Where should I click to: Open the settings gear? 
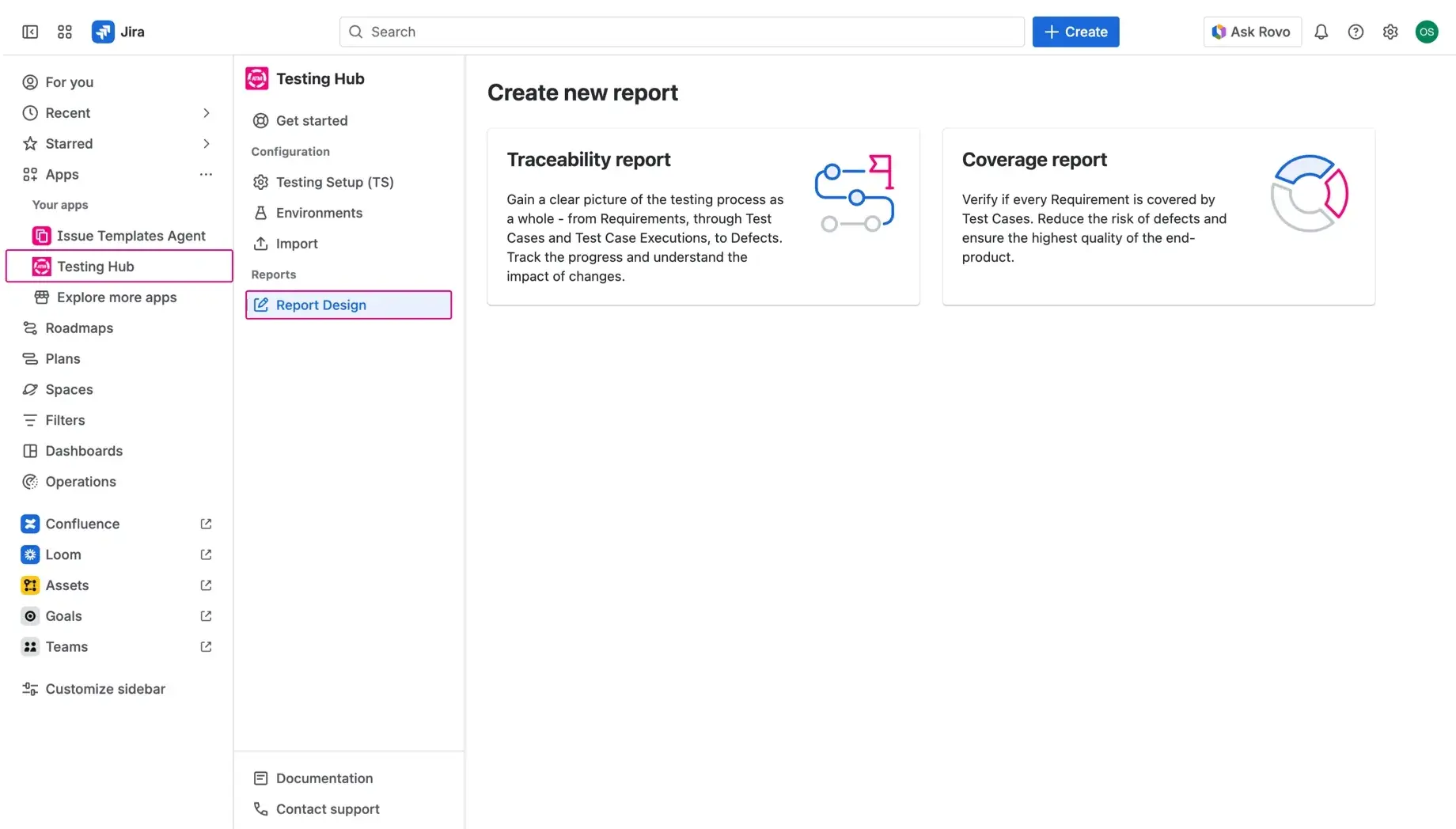click(1390, 32)
